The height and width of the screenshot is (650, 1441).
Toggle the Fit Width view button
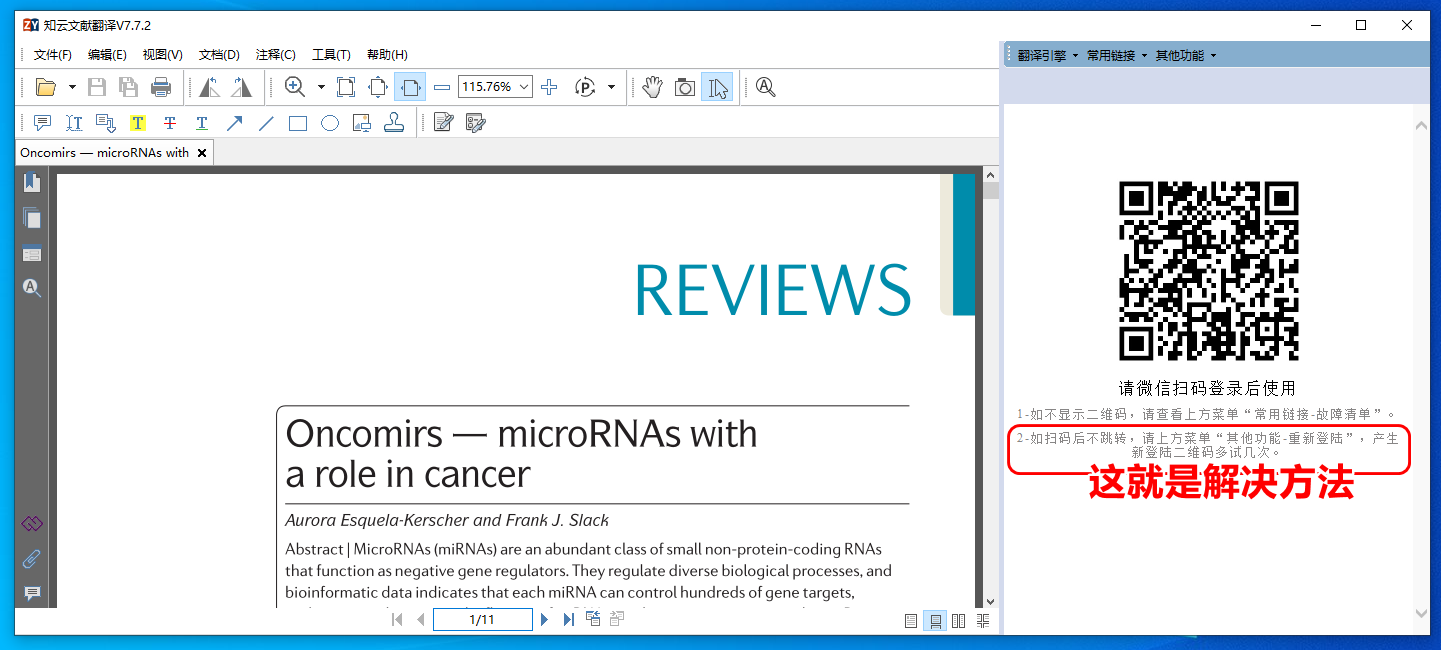click(410, 88)
